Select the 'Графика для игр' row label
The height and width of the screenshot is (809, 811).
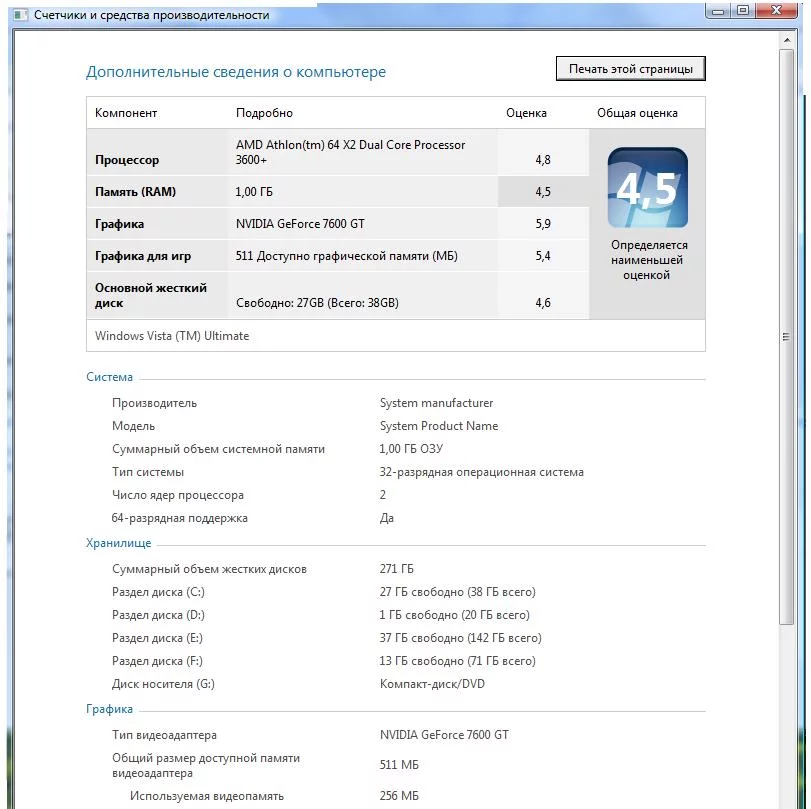(143, 256)
